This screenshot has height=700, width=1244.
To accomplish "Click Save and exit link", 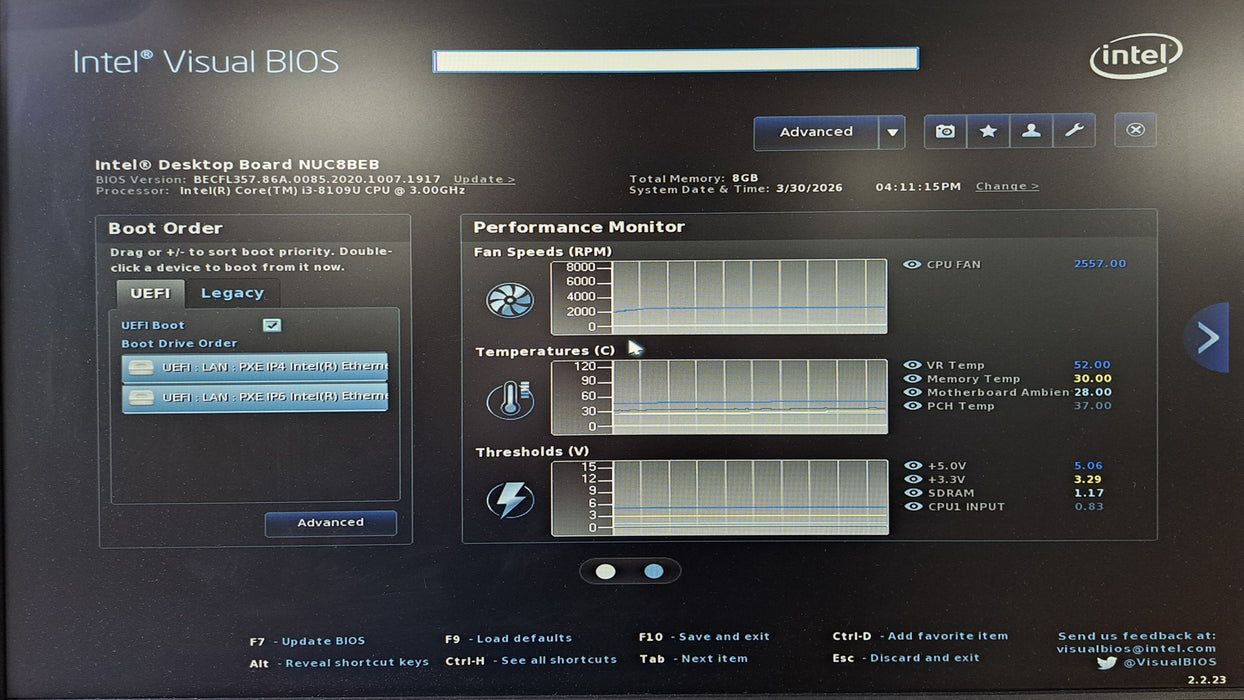I will click(x=724, y=636).
